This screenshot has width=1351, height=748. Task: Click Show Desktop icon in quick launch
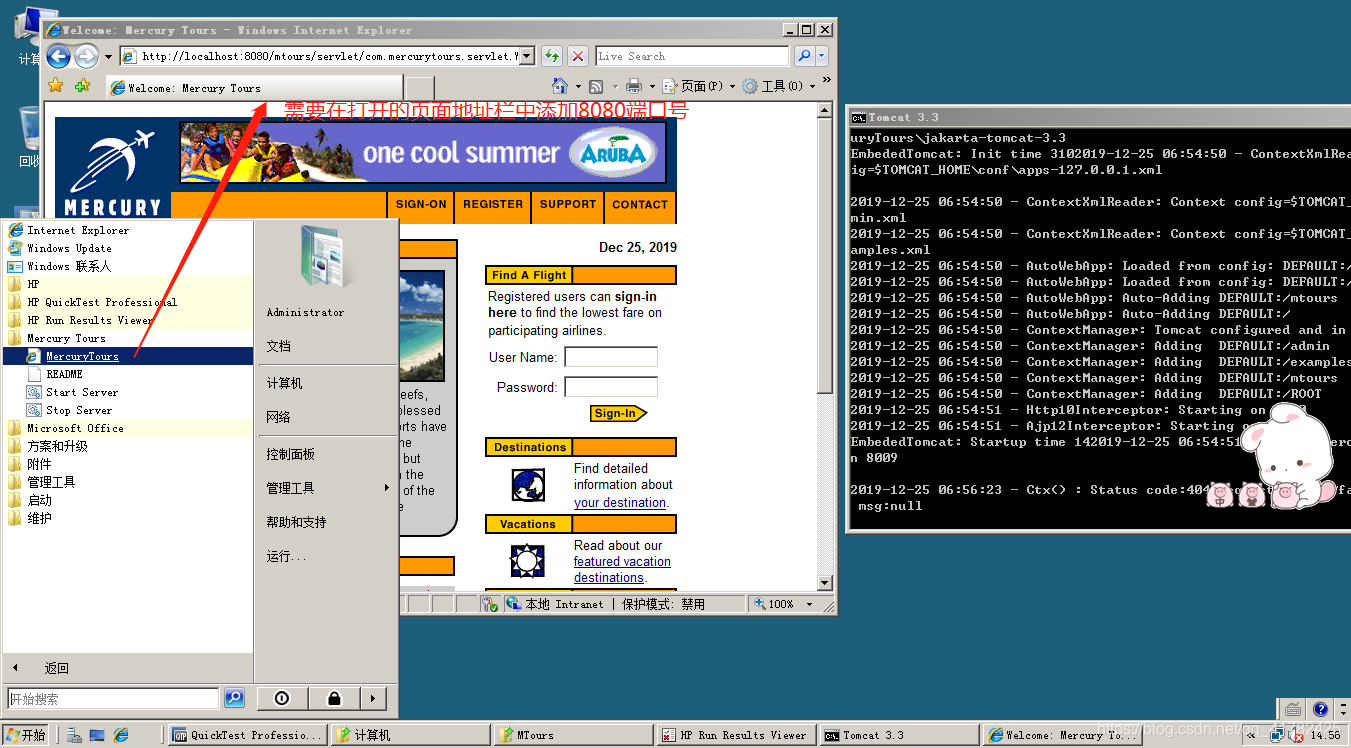coord(97,735)
